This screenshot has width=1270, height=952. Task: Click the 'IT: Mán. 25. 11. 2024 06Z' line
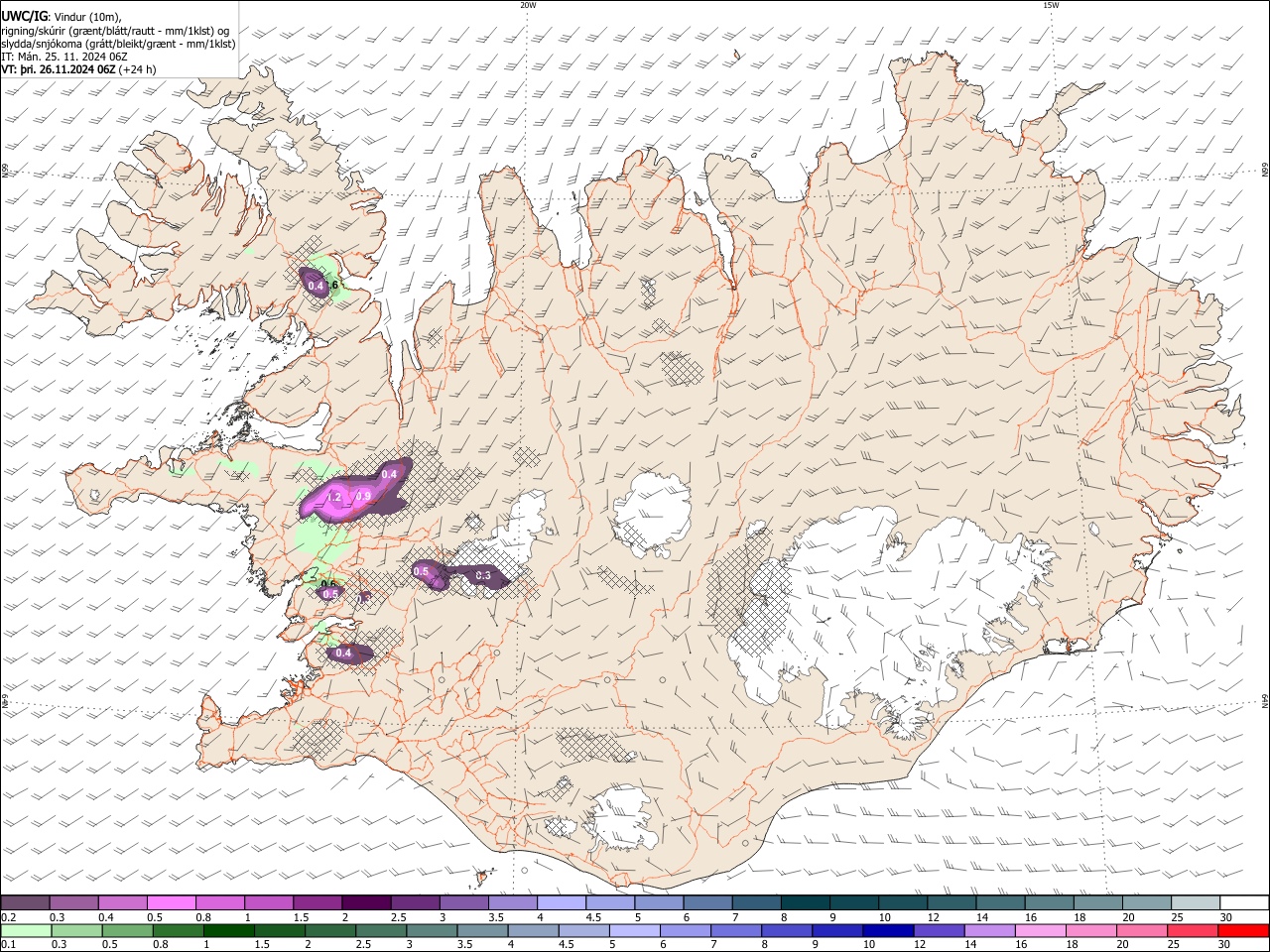pos(64,57)
